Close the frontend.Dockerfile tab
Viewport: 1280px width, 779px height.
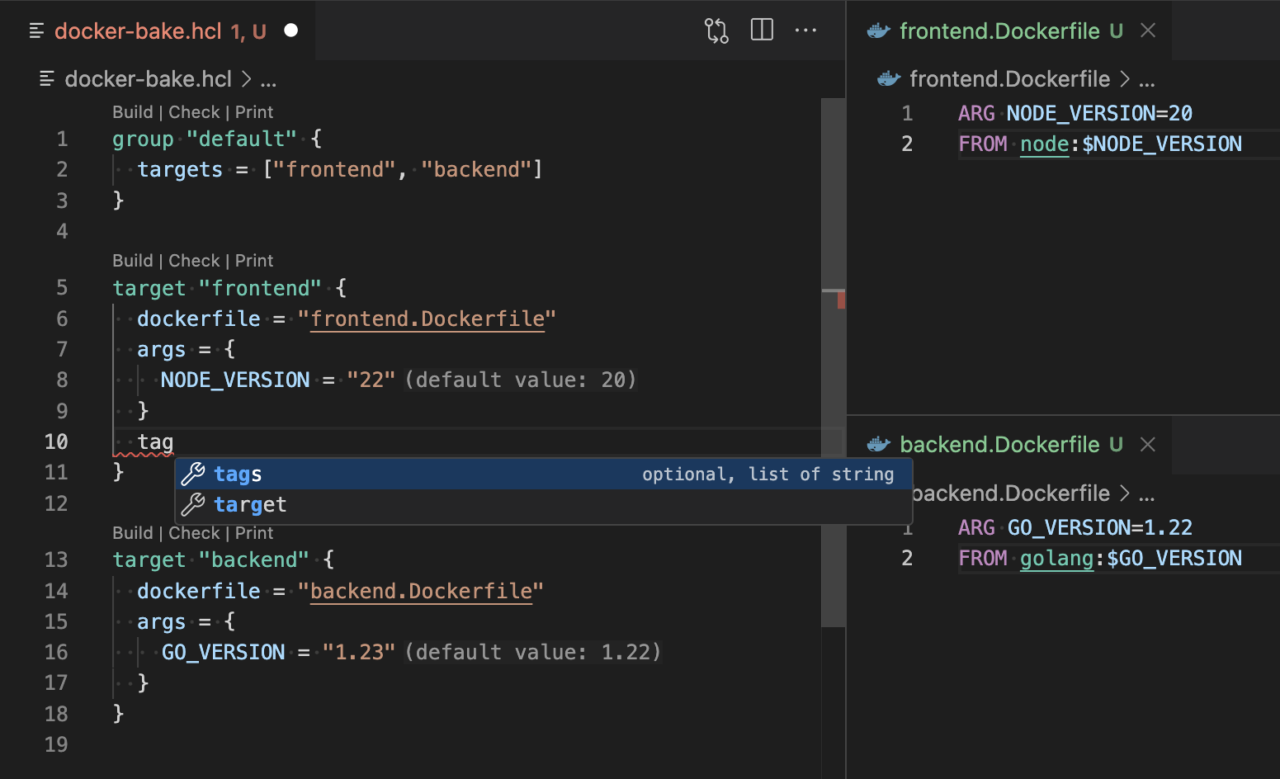point(1146,31)
